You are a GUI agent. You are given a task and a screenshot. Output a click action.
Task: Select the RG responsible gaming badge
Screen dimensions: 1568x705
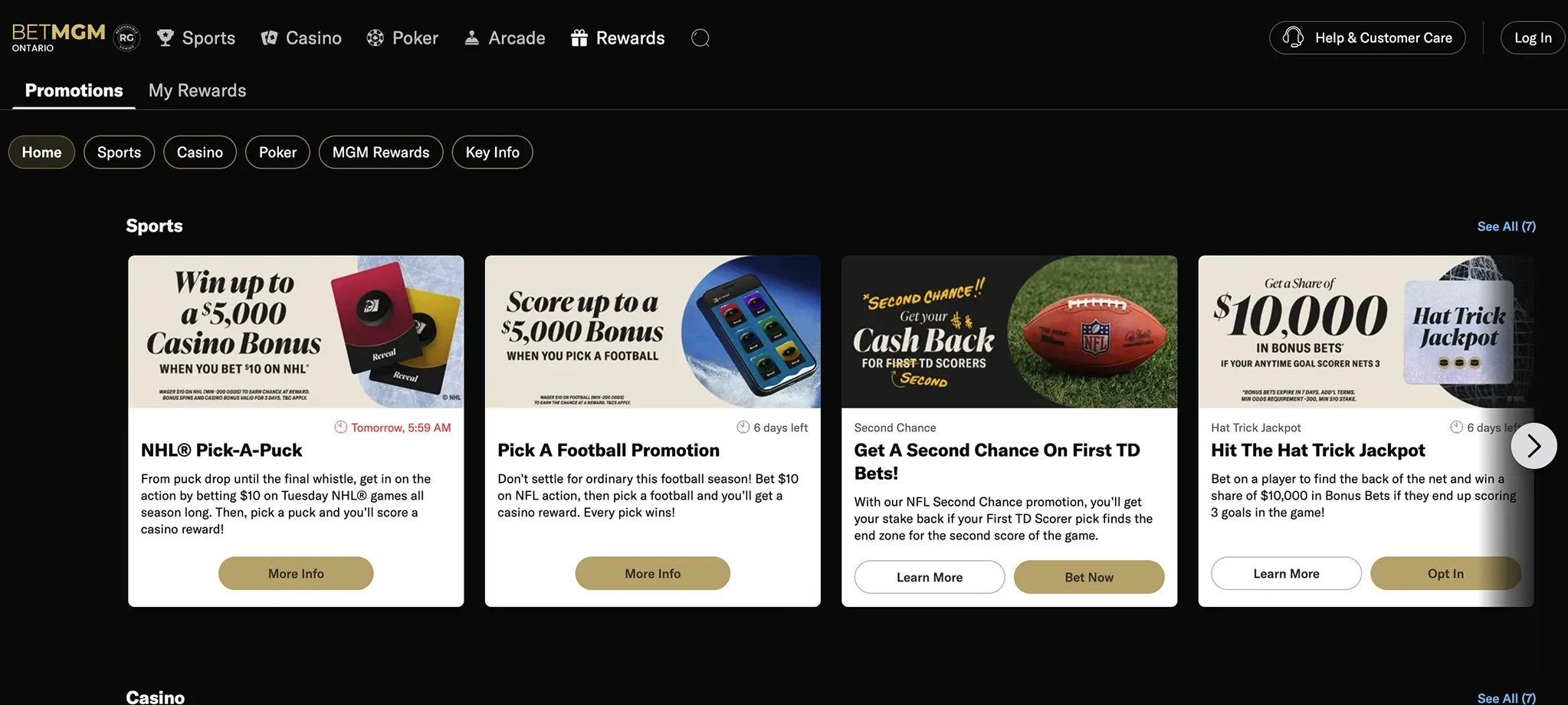(x=127, y=37)
